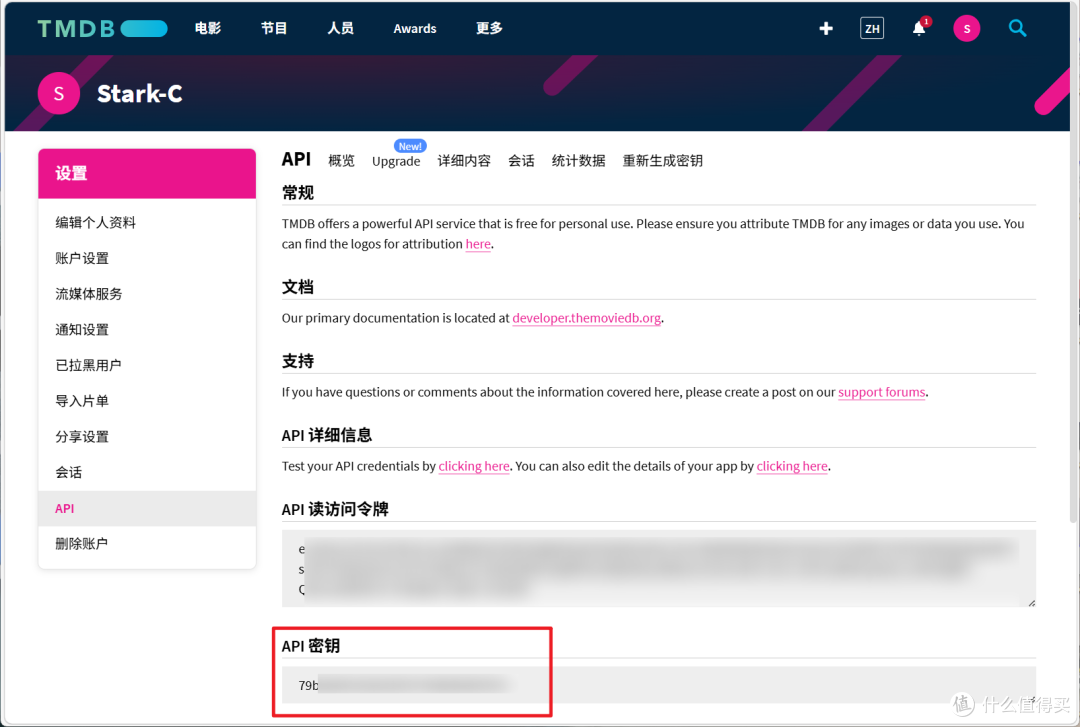1080x727 pixels.
Task: Open the notifications bell icon
Action: pos(919,28)
